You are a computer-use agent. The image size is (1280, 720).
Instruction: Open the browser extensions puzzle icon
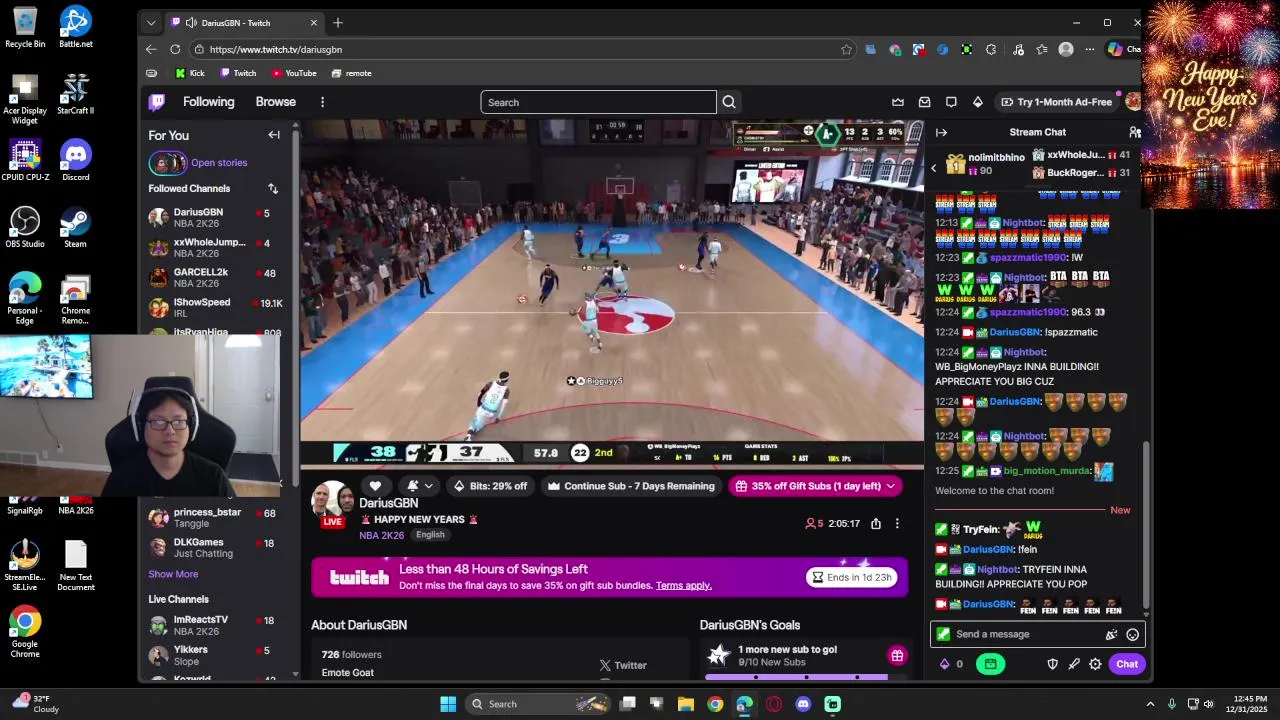pyautogui.click(x=991, y=49)
